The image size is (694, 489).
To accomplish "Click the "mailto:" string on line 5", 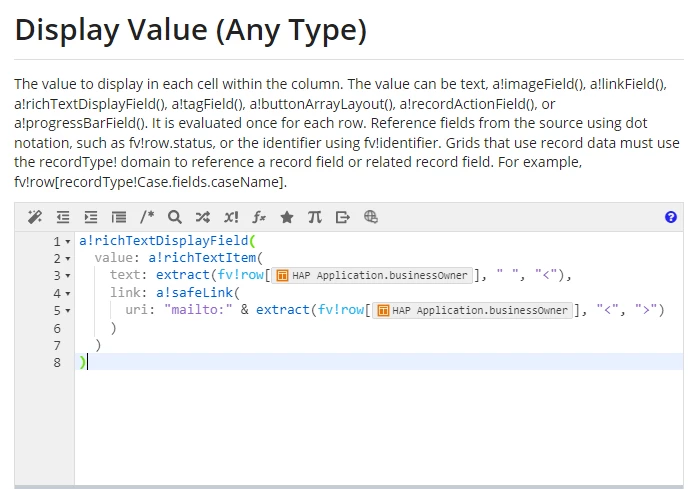I will pyautogui.click(x=198, y=310).
